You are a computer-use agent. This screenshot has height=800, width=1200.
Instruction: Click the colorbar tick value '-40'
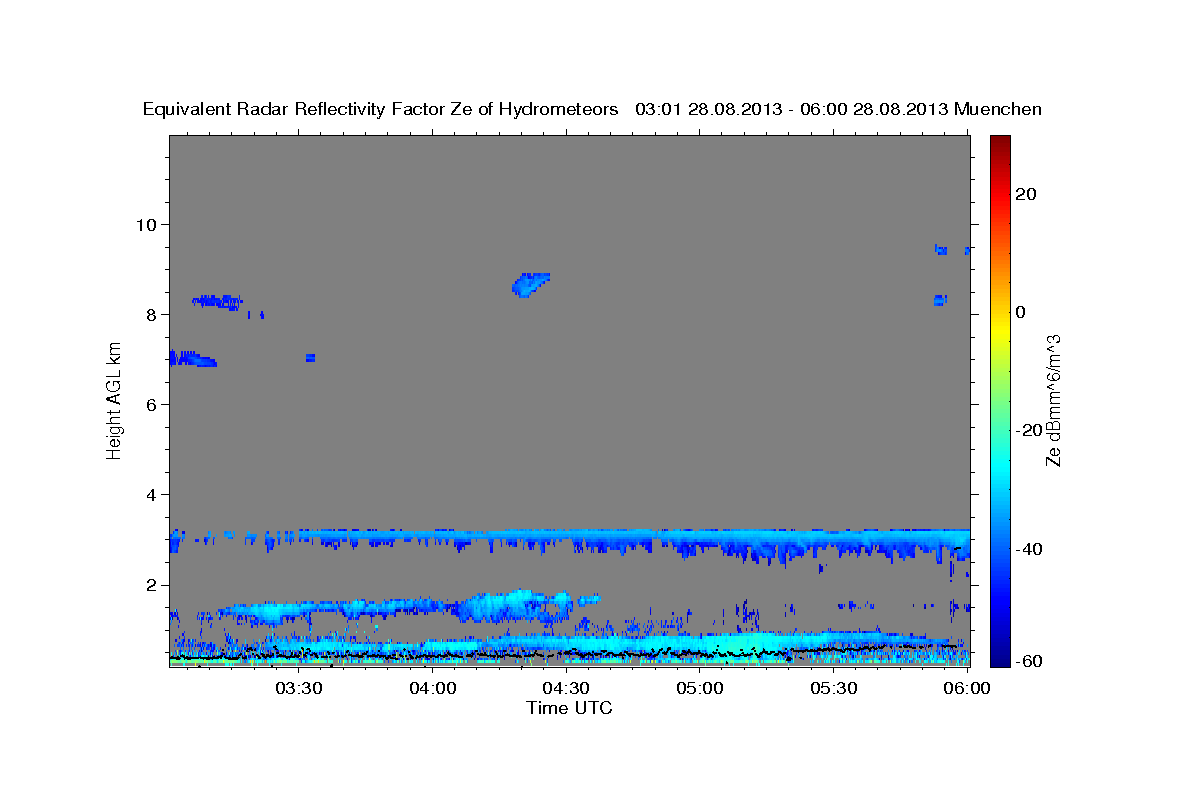point(1030,548)
